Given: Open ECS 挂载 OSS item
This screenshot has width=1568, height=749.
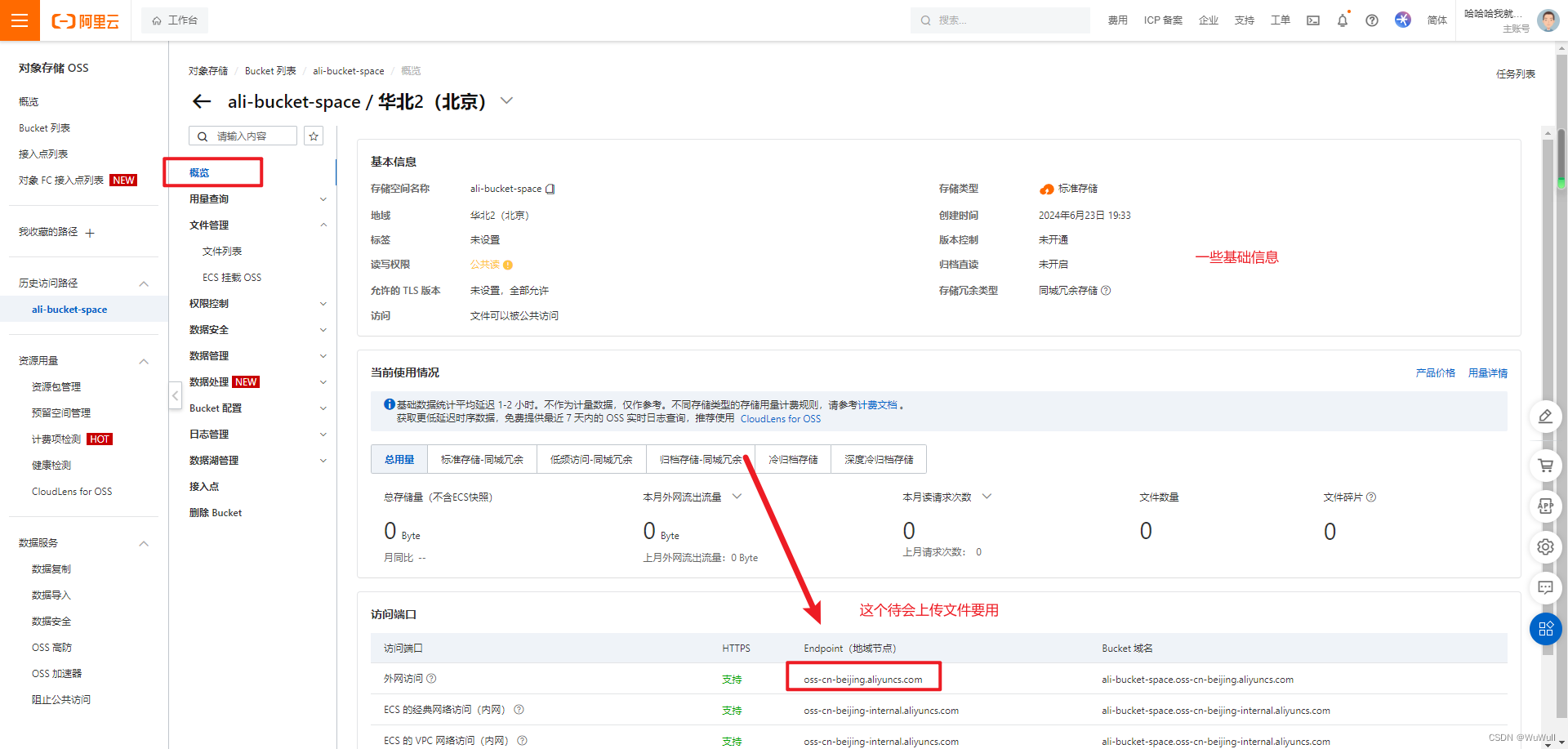Looking at the screenshot, I should click(x=232, y=278).
